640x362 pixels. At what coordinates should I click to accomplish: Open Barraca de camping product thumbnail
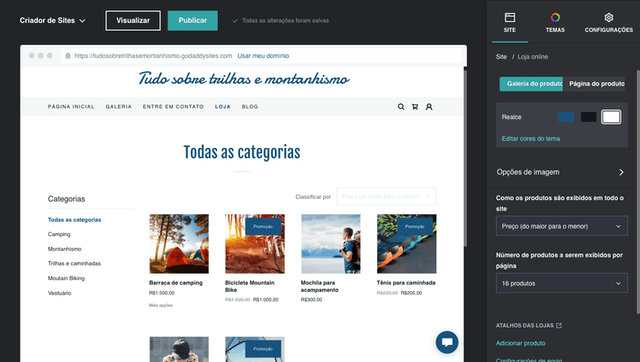[x=179, y=244]
